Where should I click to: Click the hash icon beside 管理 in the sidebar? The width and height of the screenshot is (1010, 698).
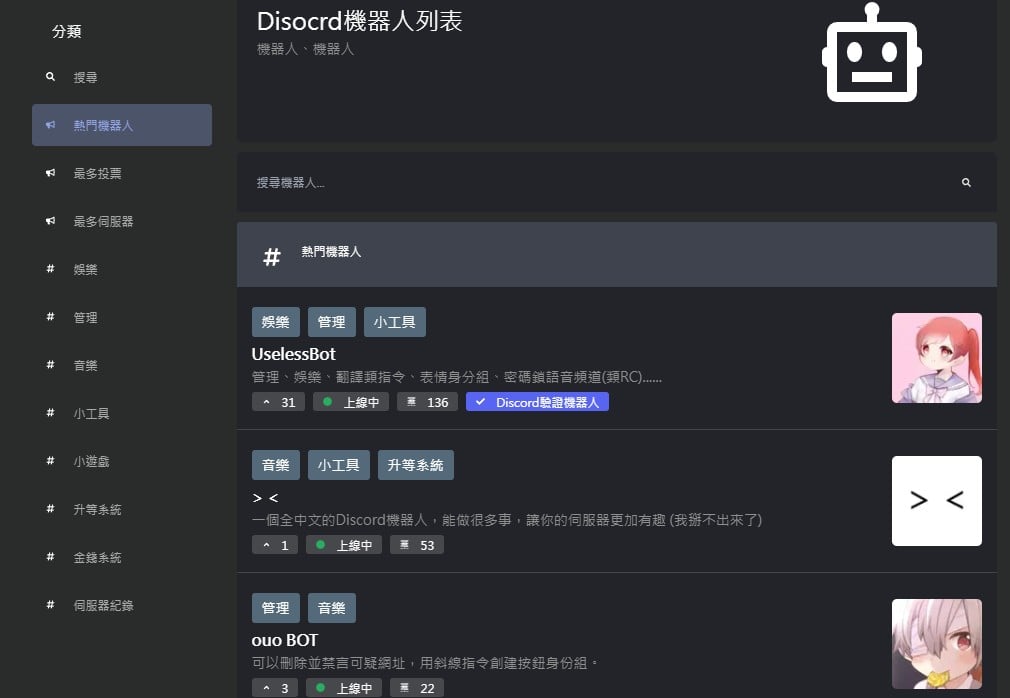tap(50, 316)
